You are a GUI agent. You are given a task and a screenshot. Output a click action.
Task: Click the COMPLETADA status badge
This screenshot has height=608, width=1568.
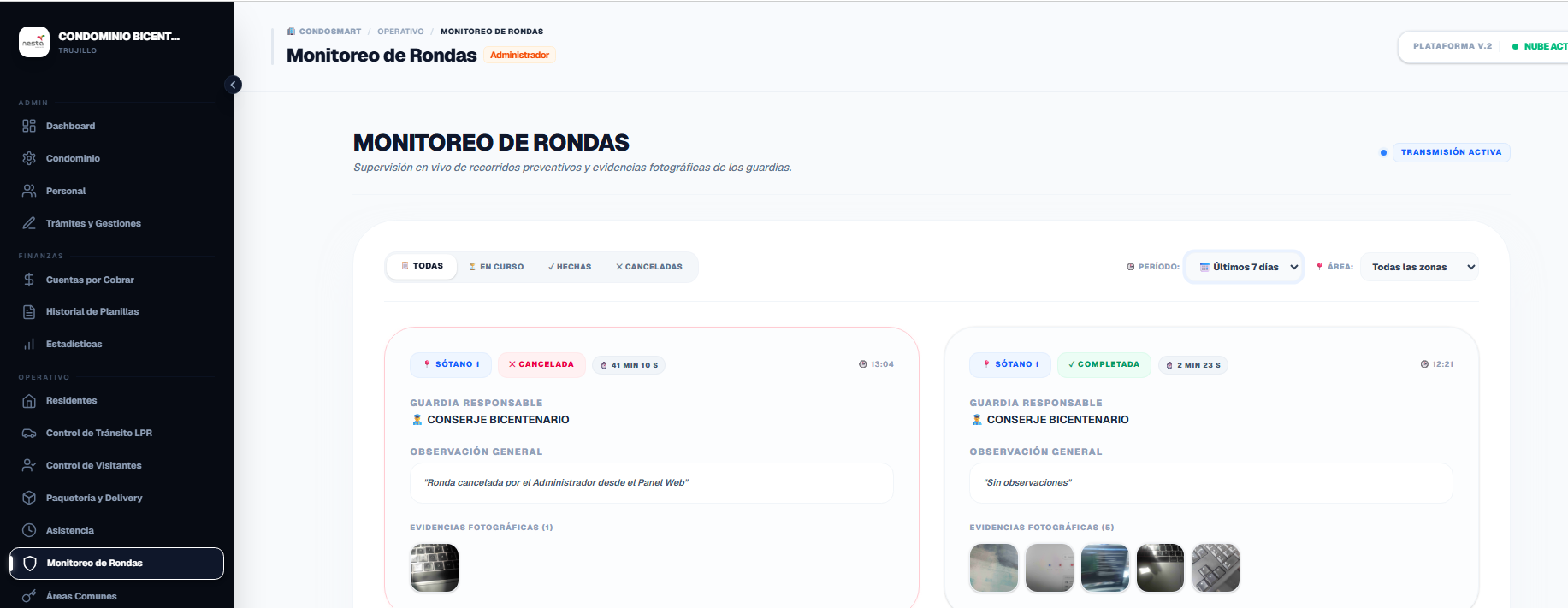click(1104, 364)
